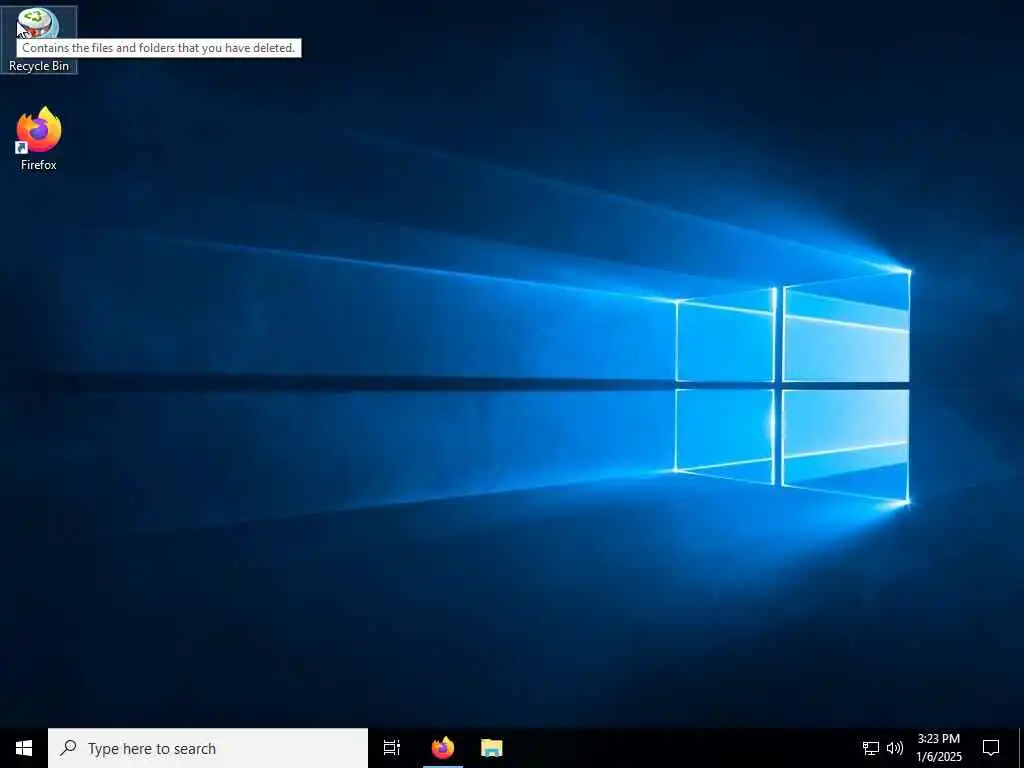This screenshot has width=1024, height=768.
Task: Open the Action Center notifications icon
Action: click(991, 748)
